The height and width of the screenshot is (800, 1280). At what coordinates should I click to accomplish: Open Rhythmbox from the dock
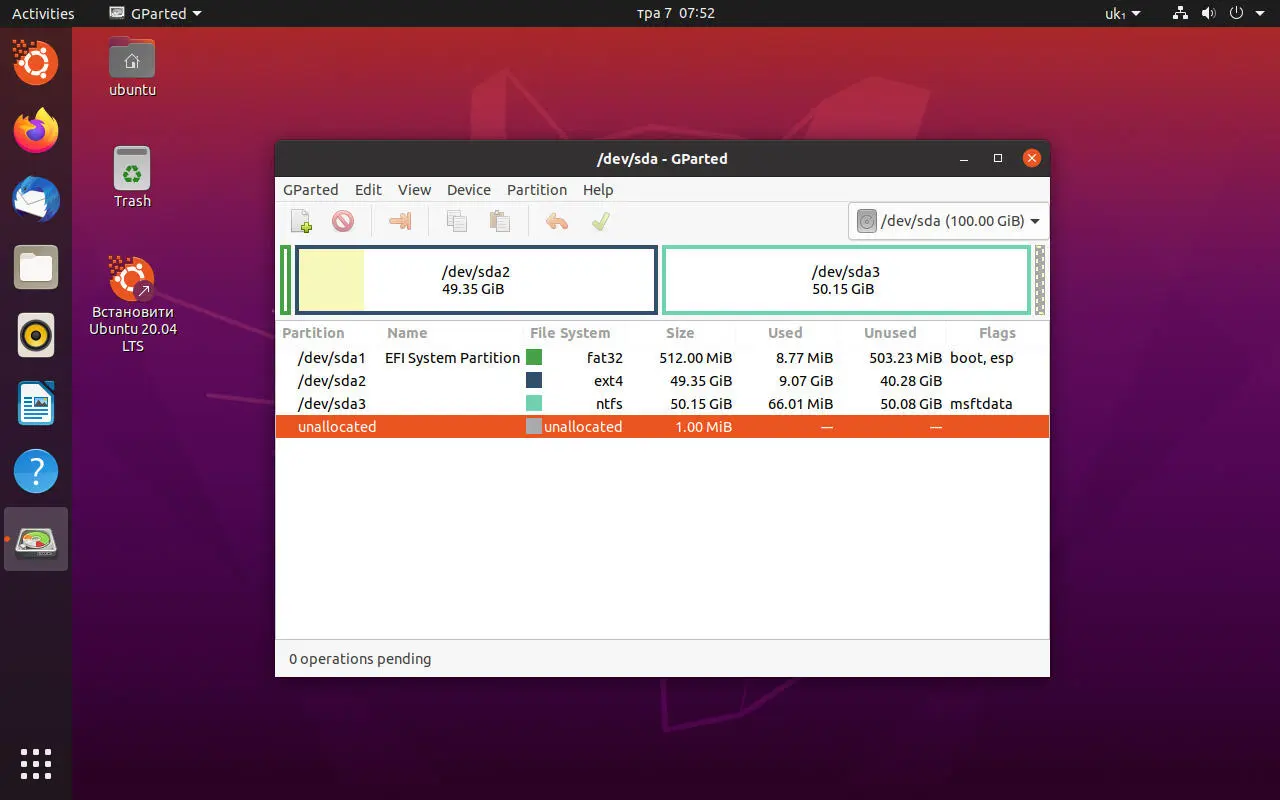point(36,335)
